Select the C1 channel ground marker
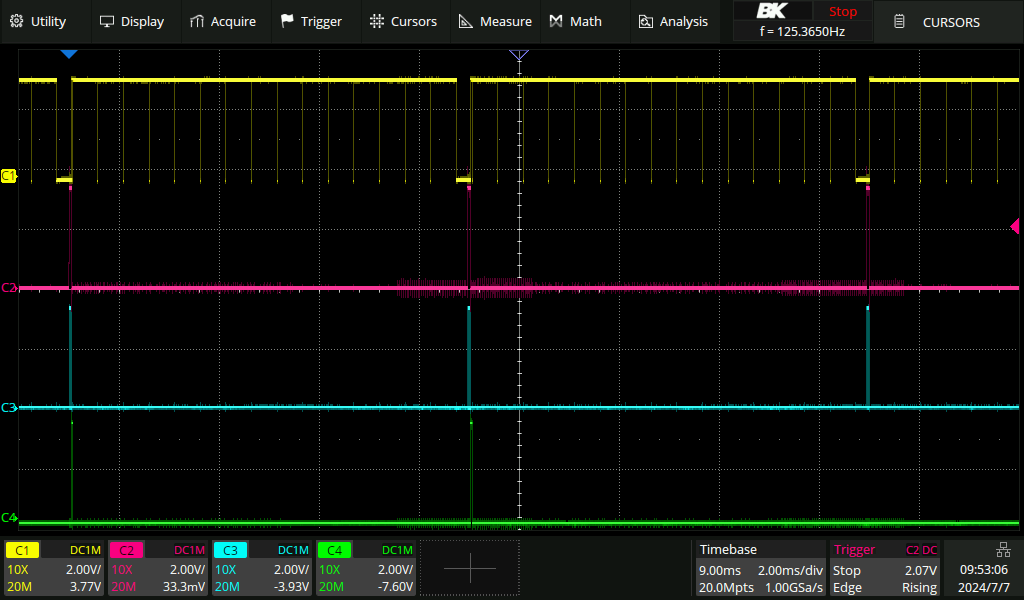 click(x=8, y=176)
